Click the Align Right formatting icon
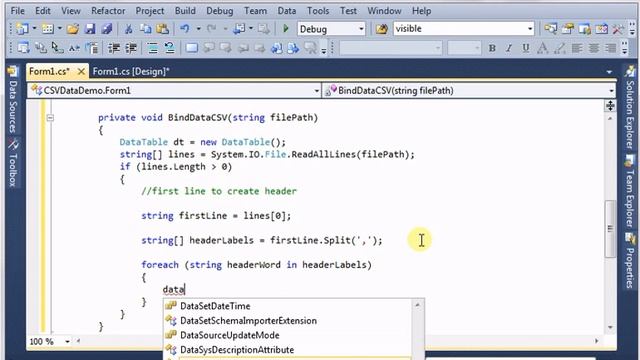This screenshot has height=360, width=640. (x=611, y=48)
